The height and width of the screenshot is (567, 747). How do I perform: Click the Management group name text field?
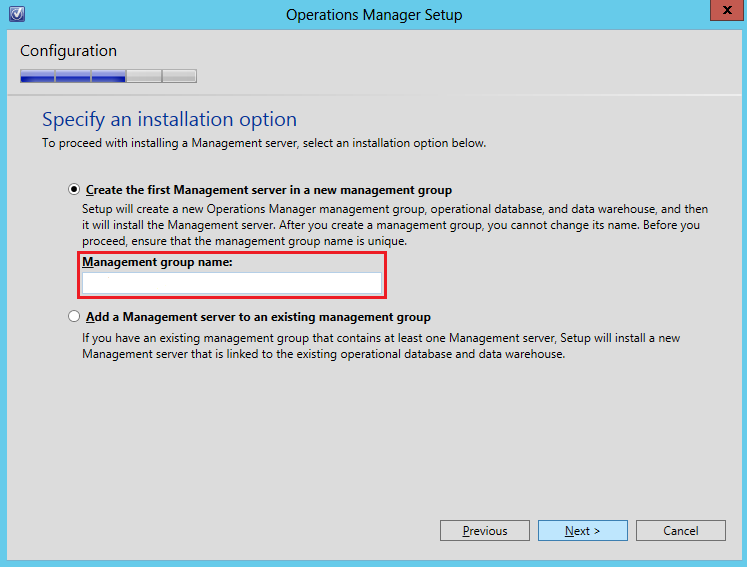coord(232,283)
